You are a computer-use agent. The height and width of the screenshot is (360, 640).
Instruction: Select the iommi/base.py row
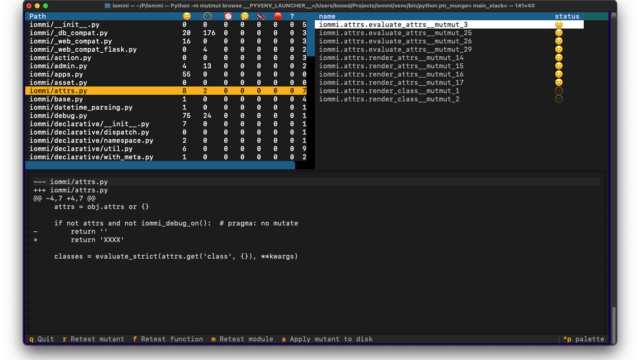point(166,99)
